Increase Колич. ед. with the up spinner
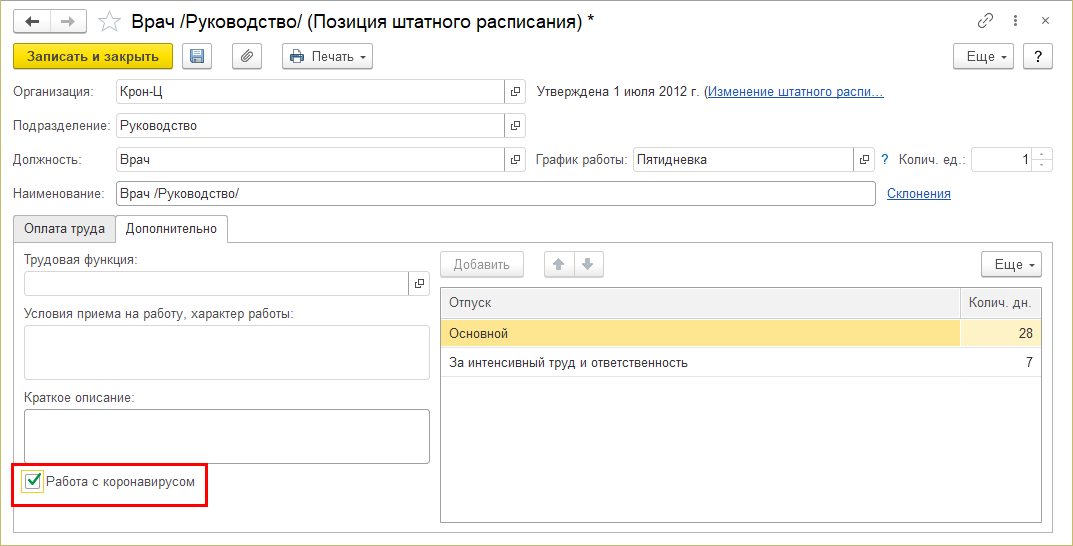The height and width of the screenshot is (546, 1073). pos(1043,154)
